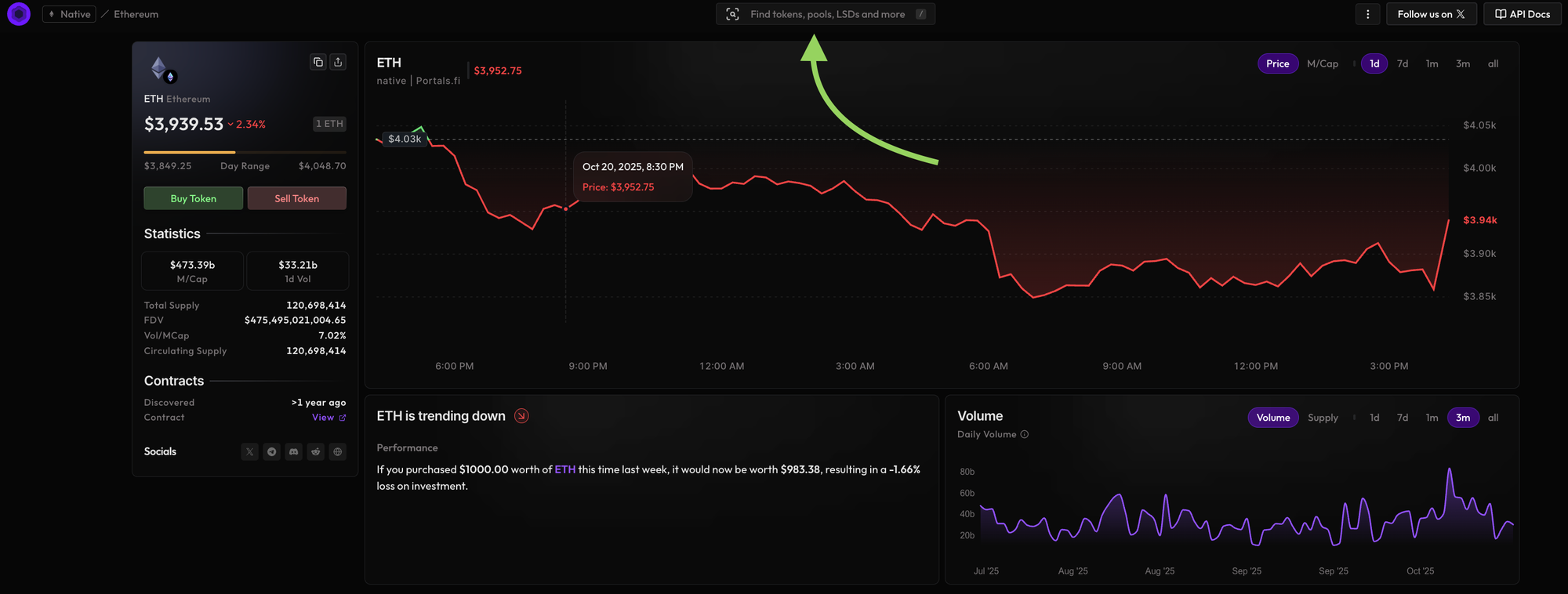Open the ETH Reddit social link

(x=316, y=451)
